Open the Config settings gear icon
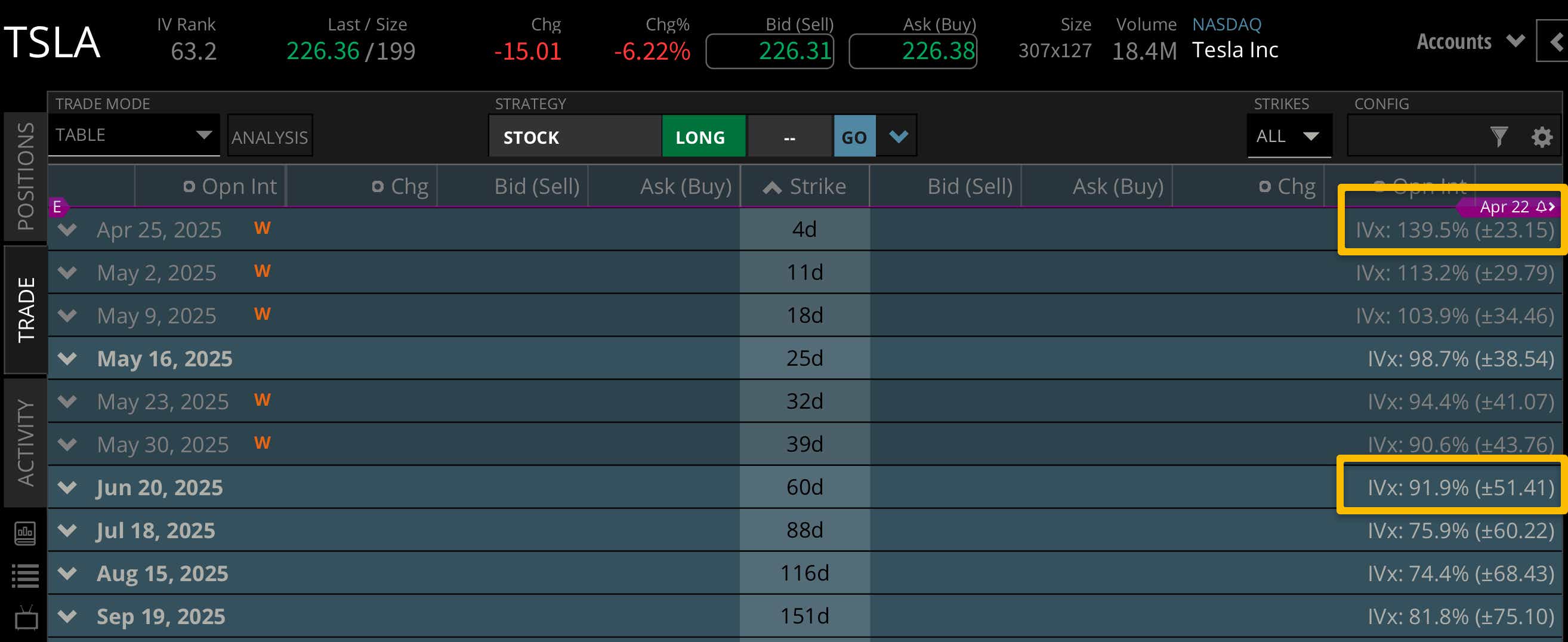1568x642 pixels. click(x=1543, y=136)
